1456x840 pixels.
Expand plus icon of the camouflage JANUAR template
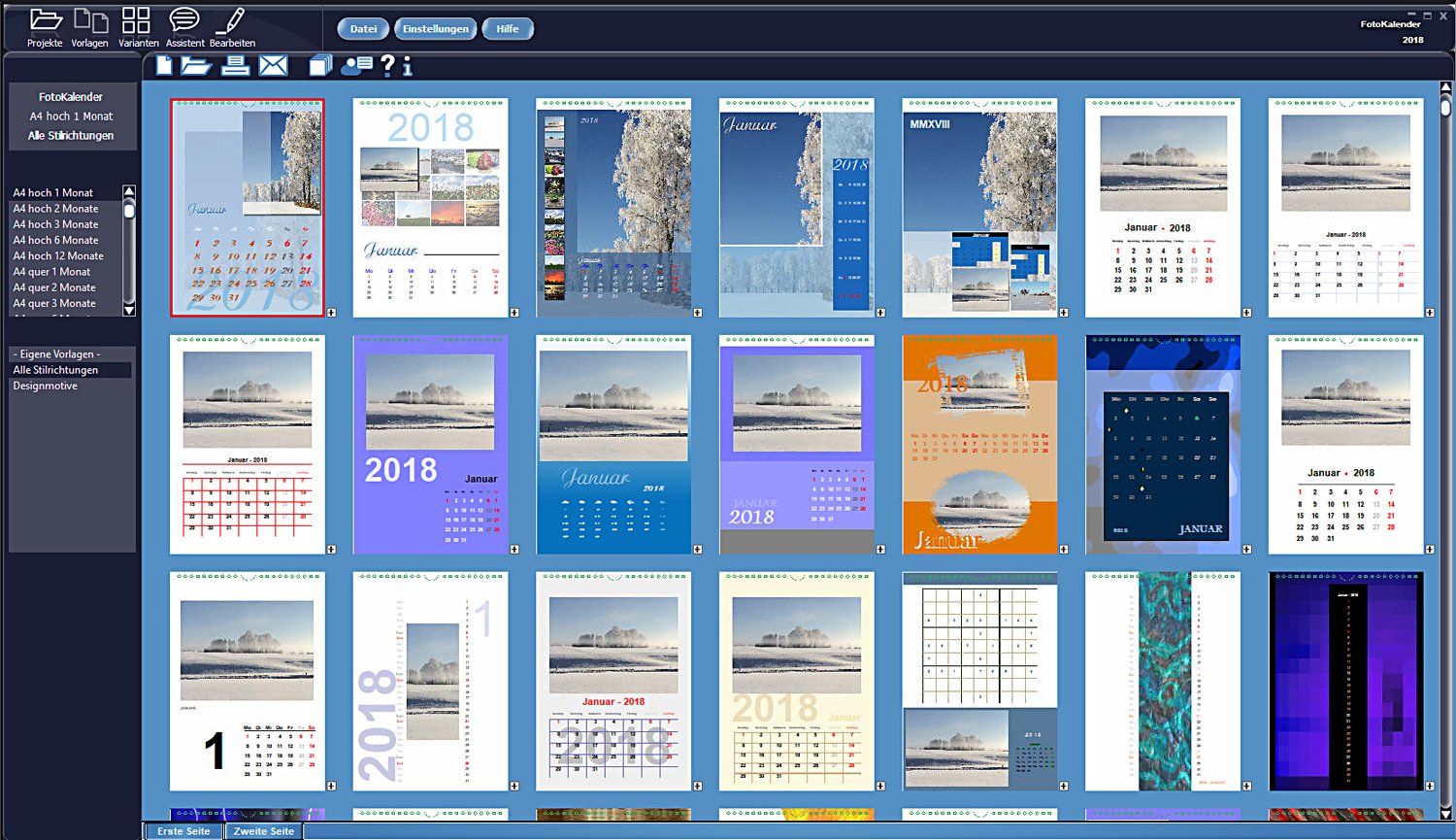(1247, 550)
